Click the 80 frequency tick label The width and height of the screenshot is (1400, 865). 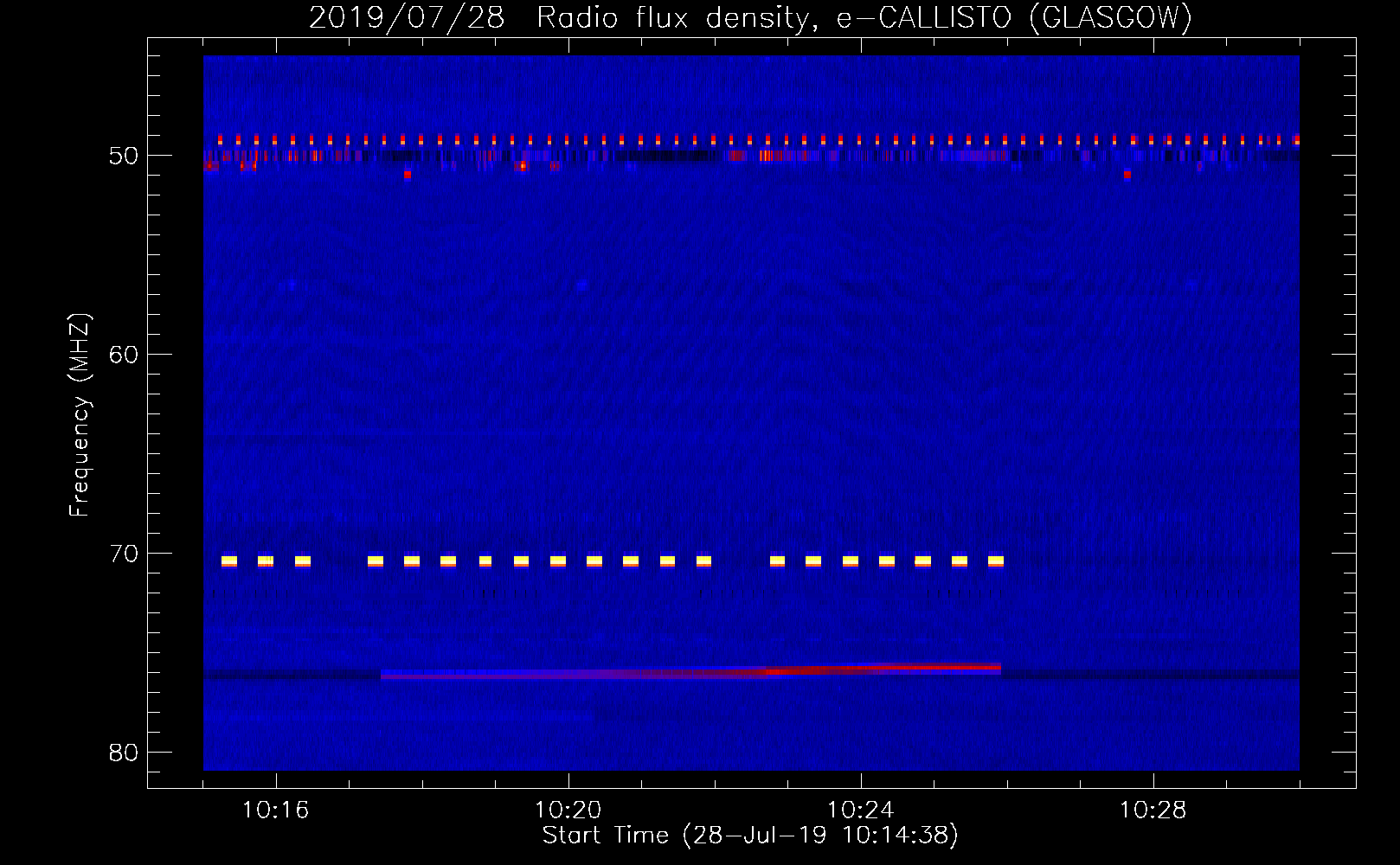(x=124, y=753)
